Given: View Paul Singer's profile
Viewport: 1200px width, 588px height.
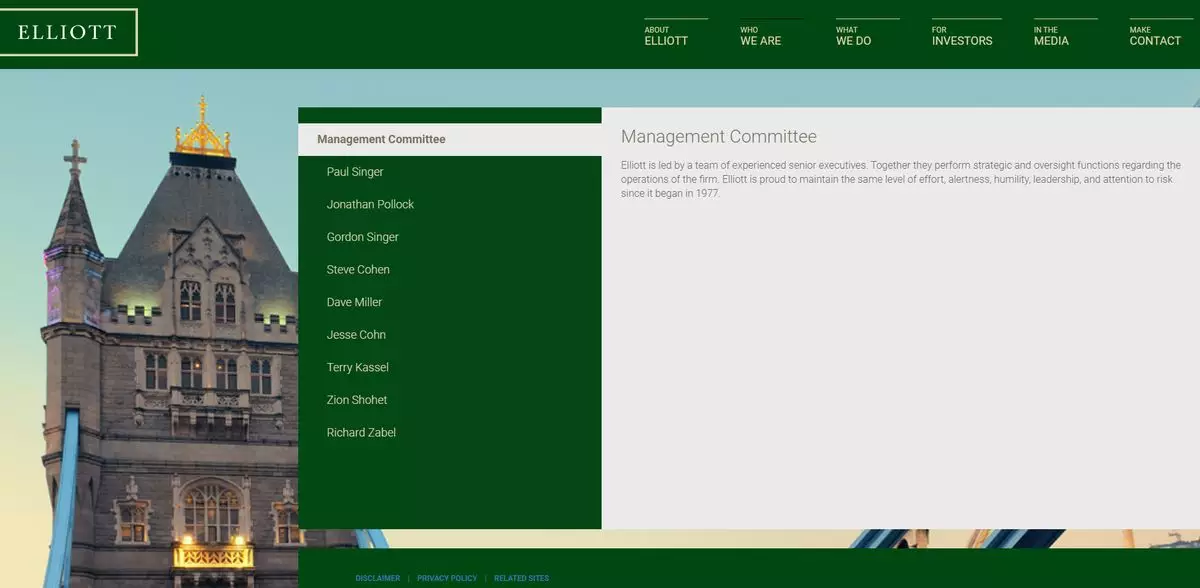Looking at the screenshot, I should [x=355, y=172].
